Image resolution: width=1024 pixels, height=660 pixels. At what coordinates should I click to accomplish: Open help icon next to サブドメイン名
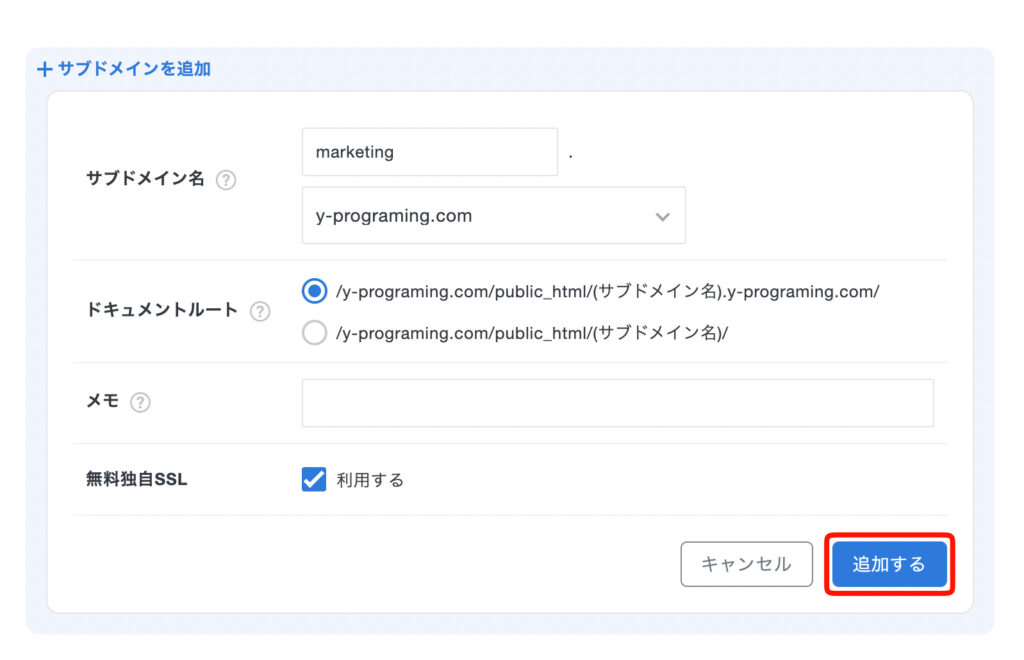[x=227, y=180]
